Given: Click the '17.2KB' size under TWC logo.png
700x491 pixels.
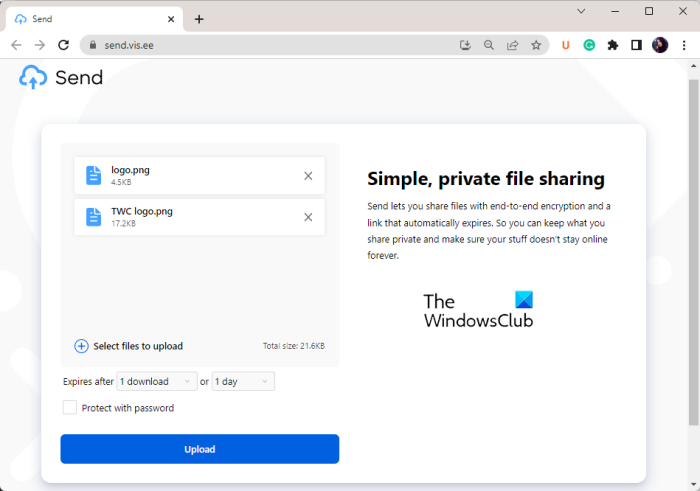Looking at the screenshot, I should point(123,223).
